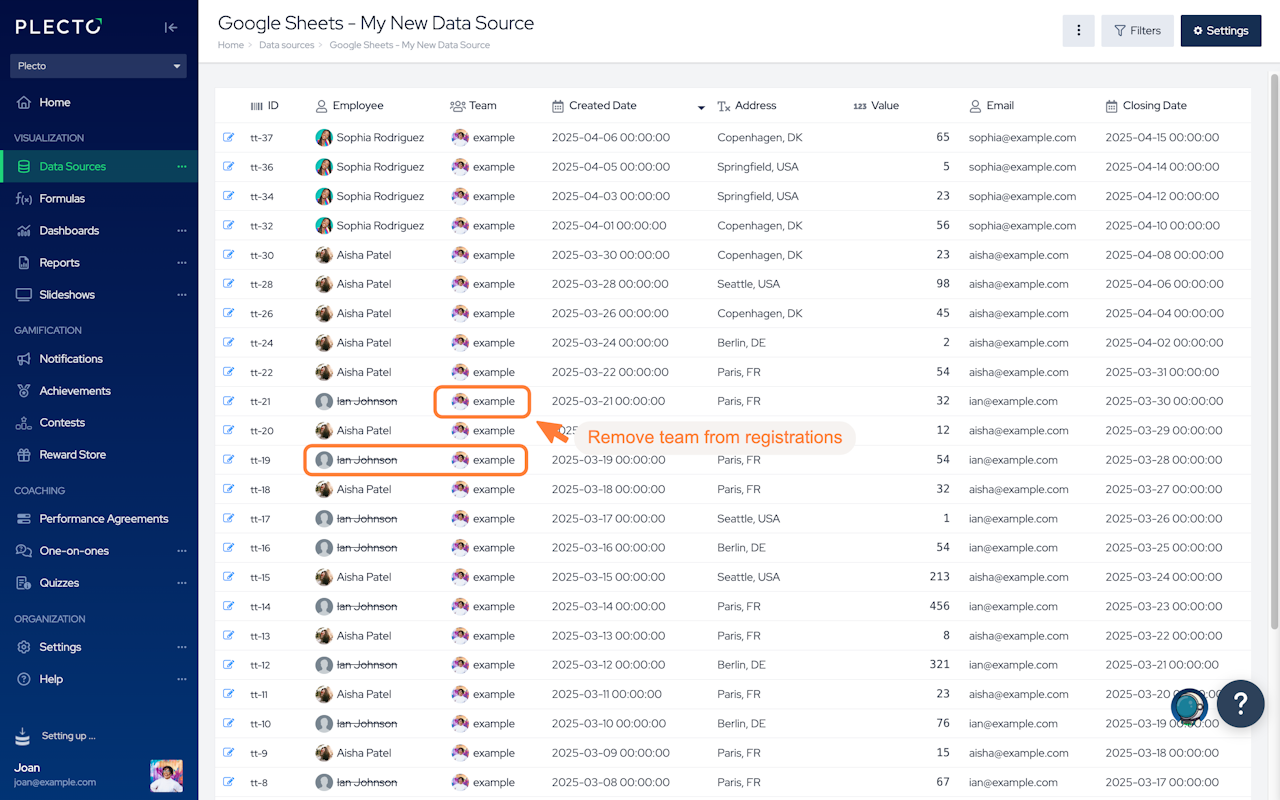
Task: Click the edit icon for row tt-37
Action: (229, 137)
